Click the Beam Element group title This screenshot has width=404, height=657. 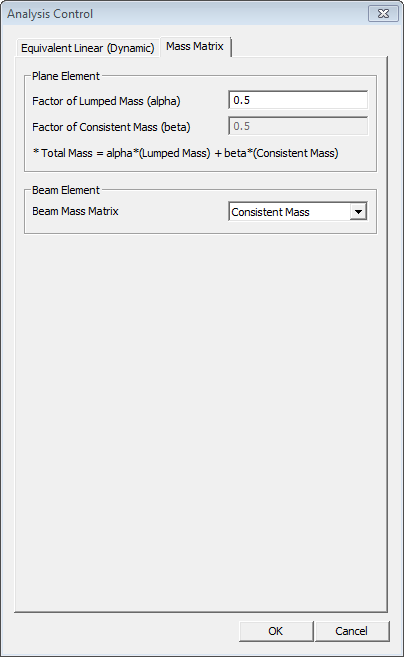66,190
